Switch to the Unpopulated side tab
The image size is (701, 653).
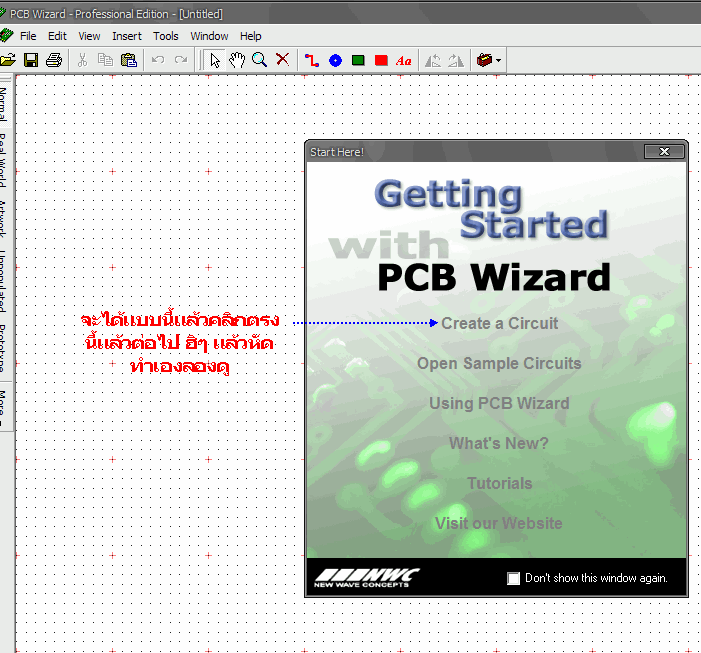coord(4,281)
